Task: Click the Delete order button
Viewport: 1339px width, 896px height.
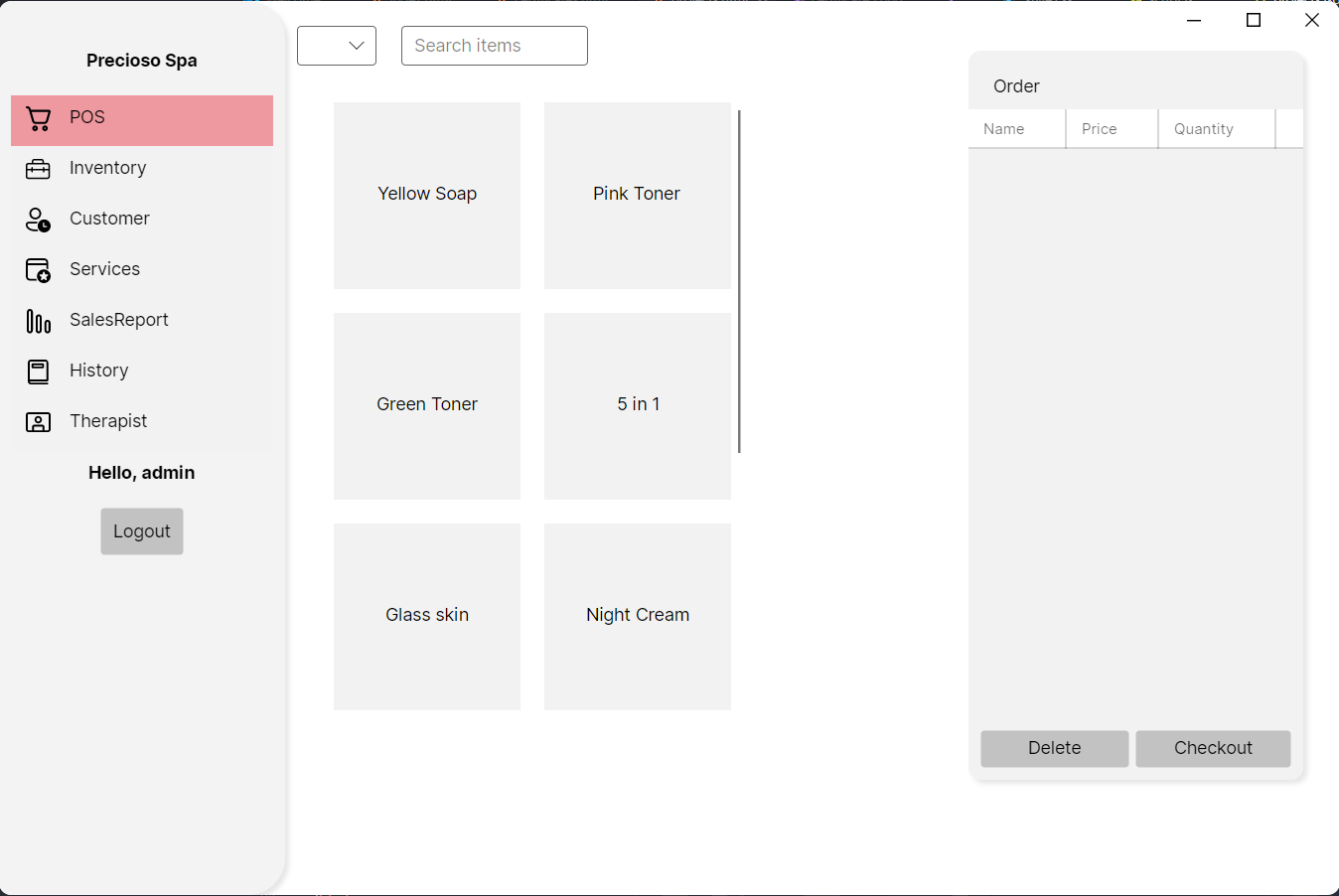Action: tap(1054, 748)
